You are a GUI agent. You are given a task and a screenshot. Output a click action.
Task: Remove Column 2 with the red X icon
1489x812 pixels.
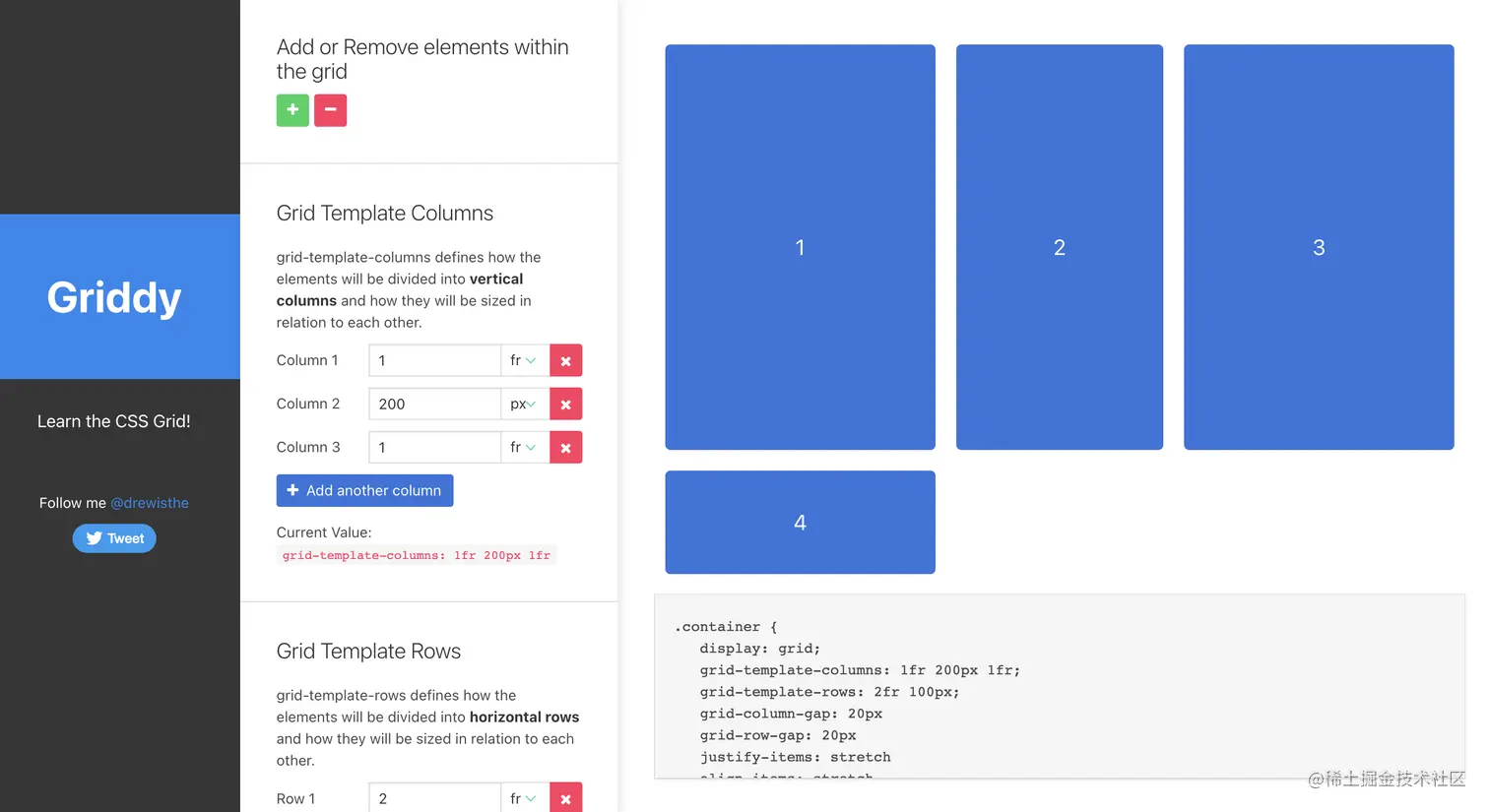565,404
